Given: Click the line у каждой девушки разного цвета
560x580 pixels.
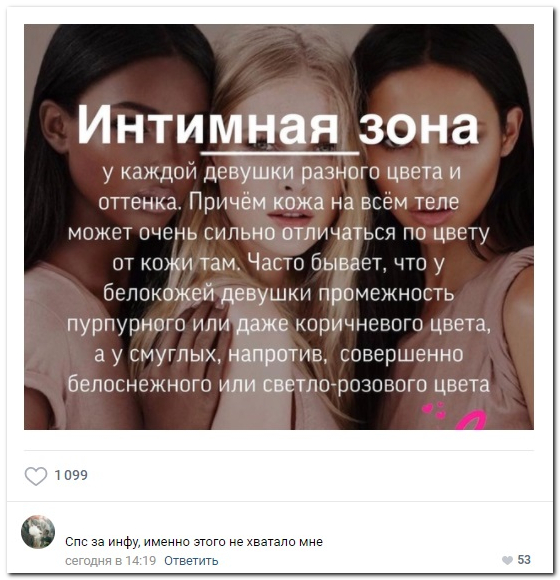Looking at the screenshot, I should [281, 173].
